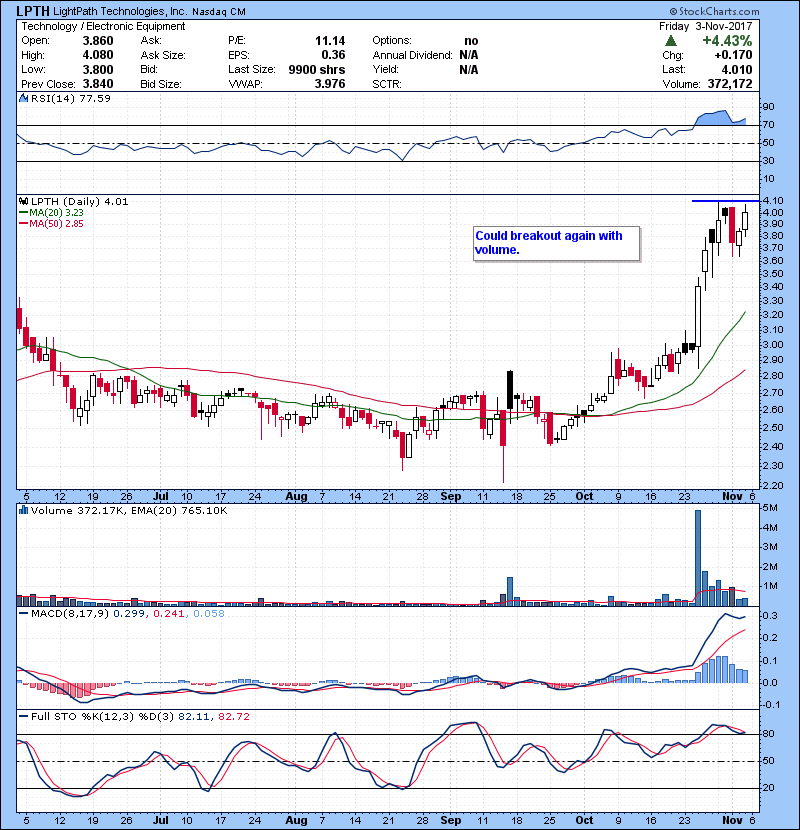Click the LPTH (Daily) 4.01 chart label
The width and height of the screenshot is (800, 830).
point(79,202)
